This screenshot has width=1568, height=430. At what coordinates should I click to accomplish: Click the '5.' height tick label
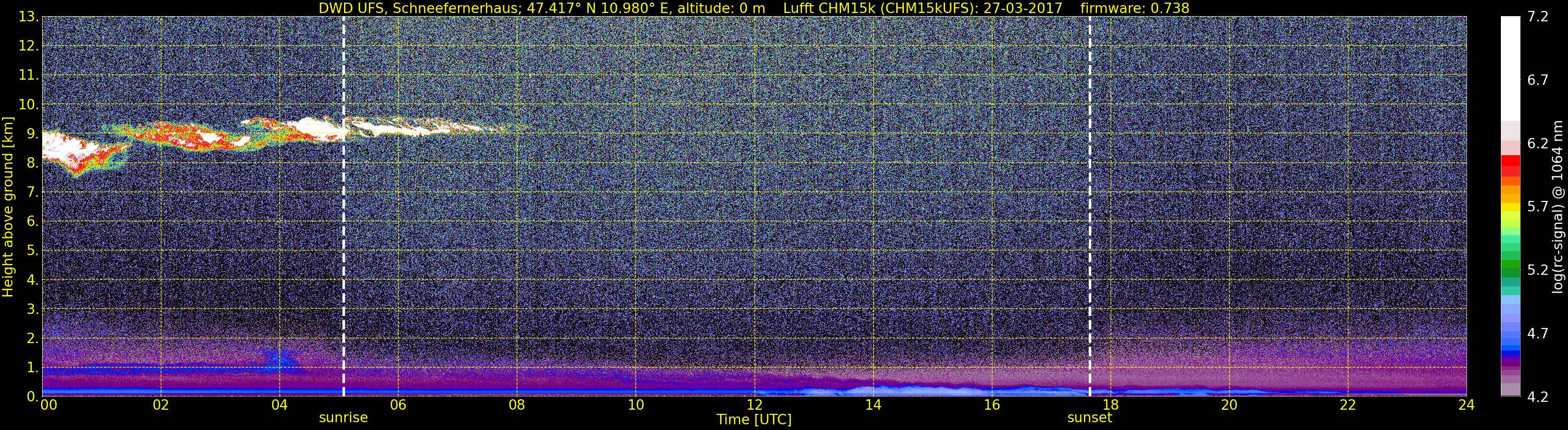[x=32, y=251]
